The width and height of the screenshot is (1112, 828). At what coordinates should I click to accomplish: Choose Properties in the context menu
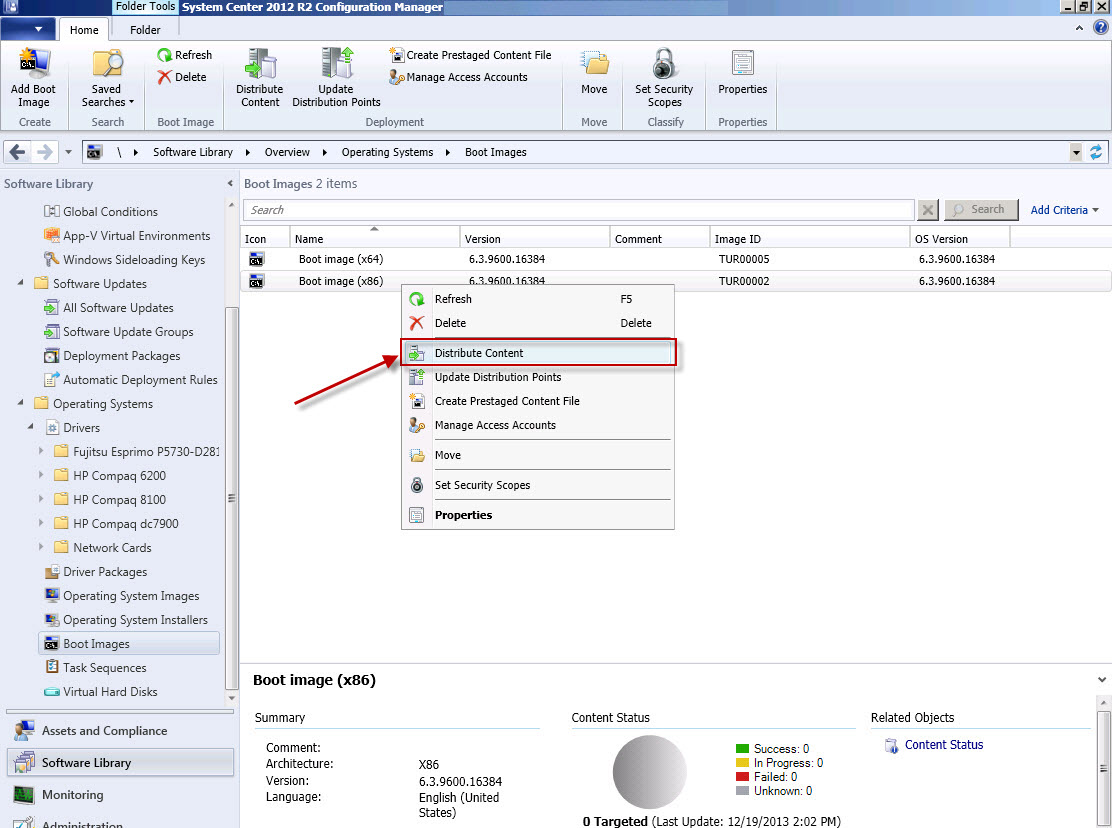(538, 515)
